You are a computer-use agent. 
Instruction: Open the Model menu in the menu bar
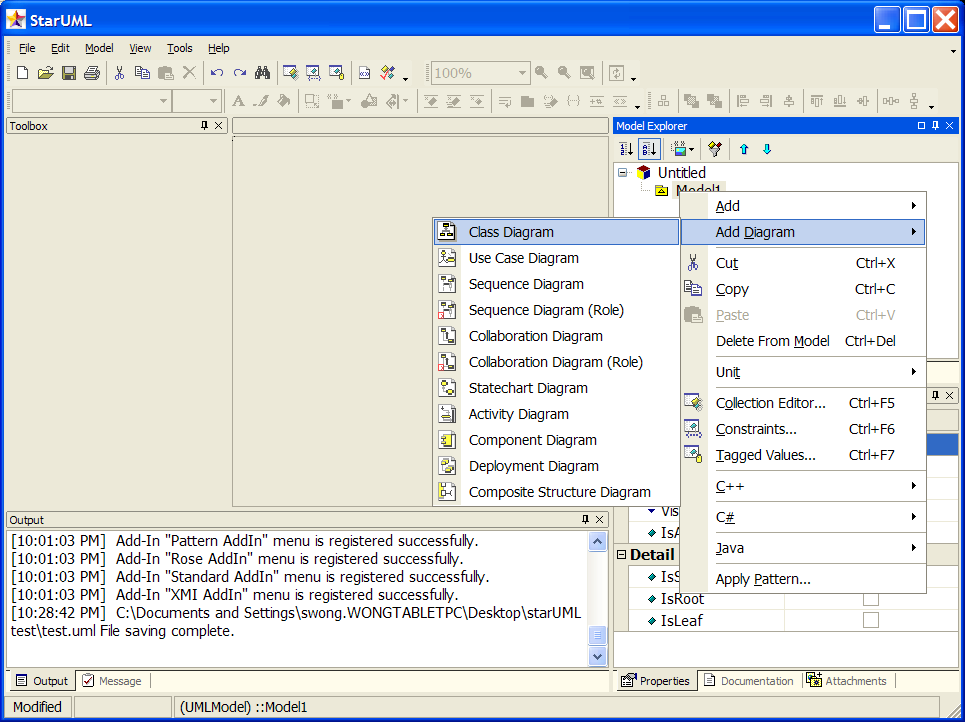[x=99, y=48]
